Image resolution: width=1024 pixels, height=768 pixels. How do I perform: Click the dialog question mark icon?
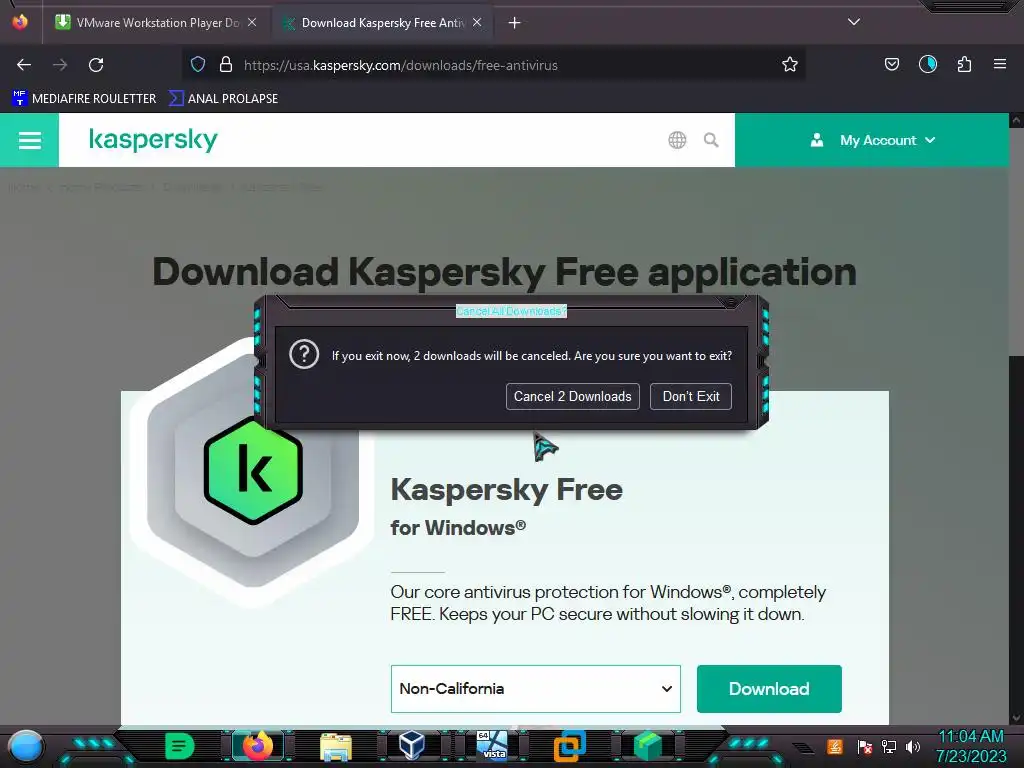pos(304,355)
